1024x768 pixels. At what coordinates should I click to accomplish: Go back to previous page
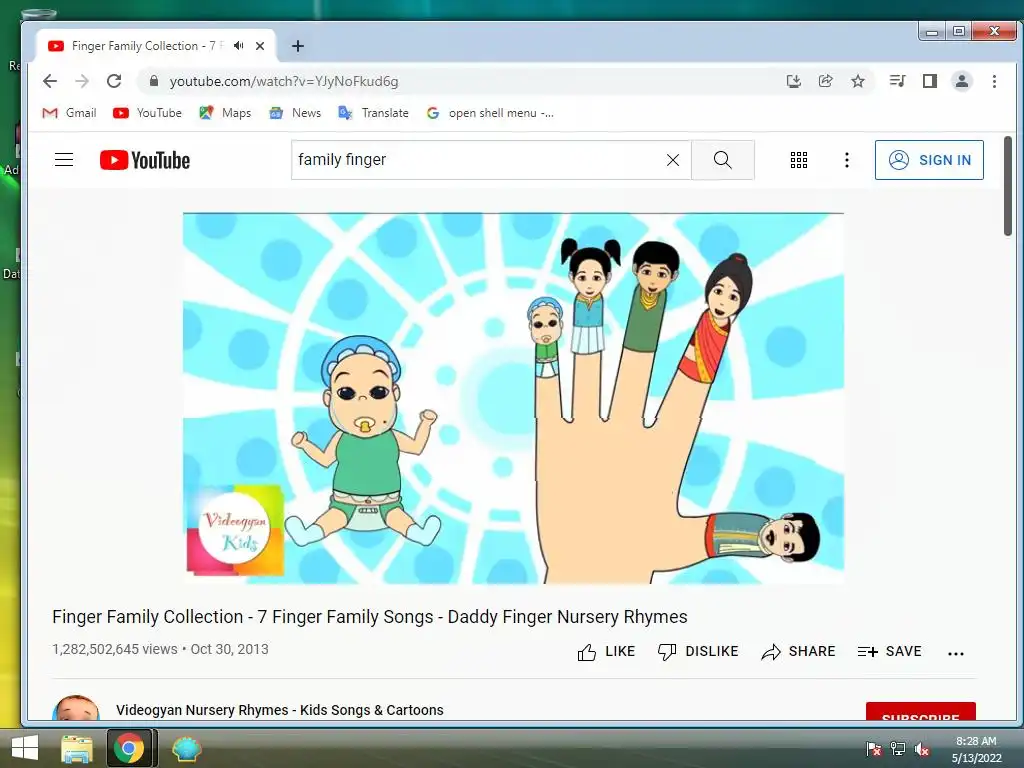[50, 81]
